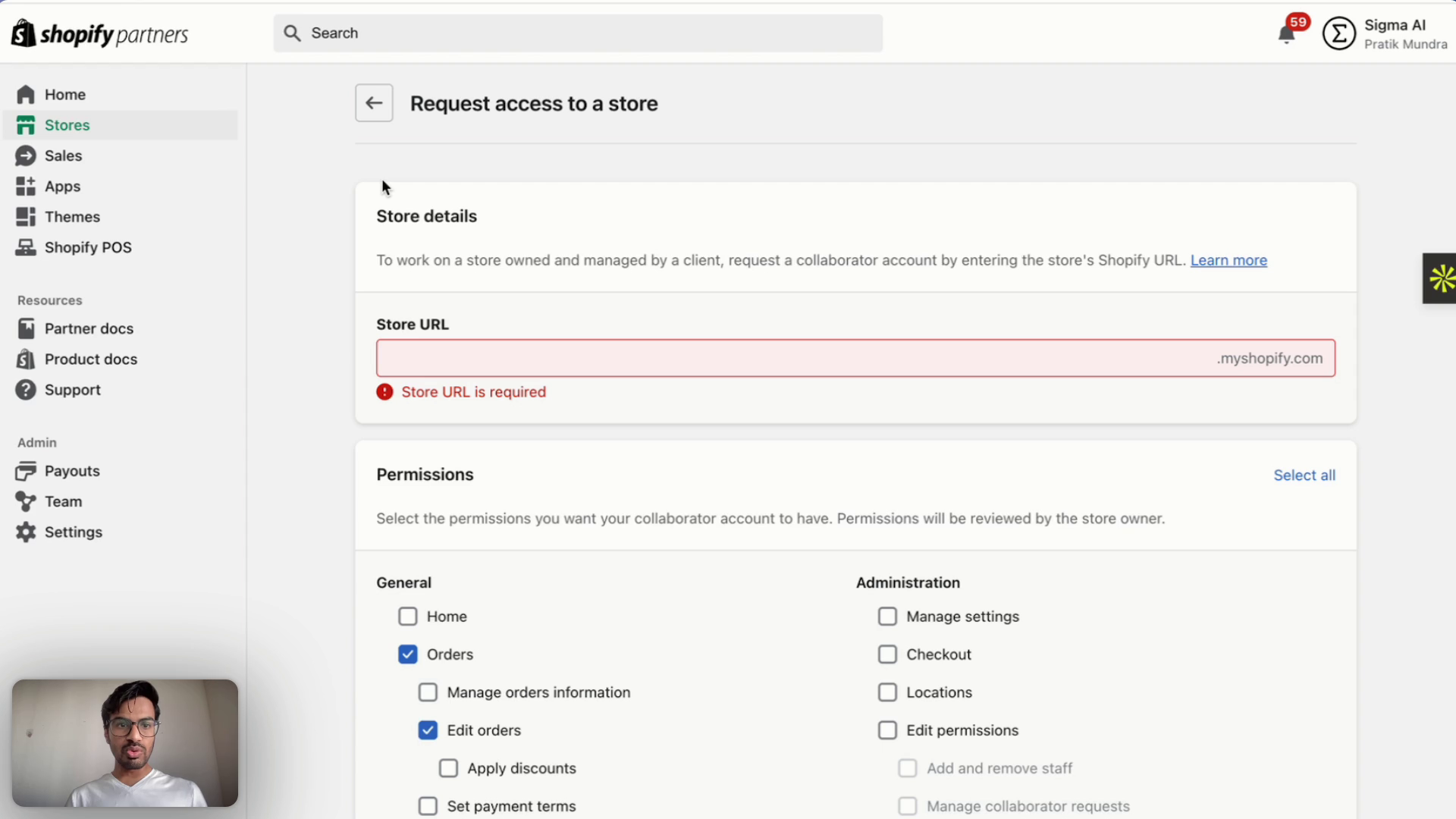The width and height of the screenshot is (1456, 819).
Task: Open the Shopify POS sidebar icon
Action: (x=26, y=247)
